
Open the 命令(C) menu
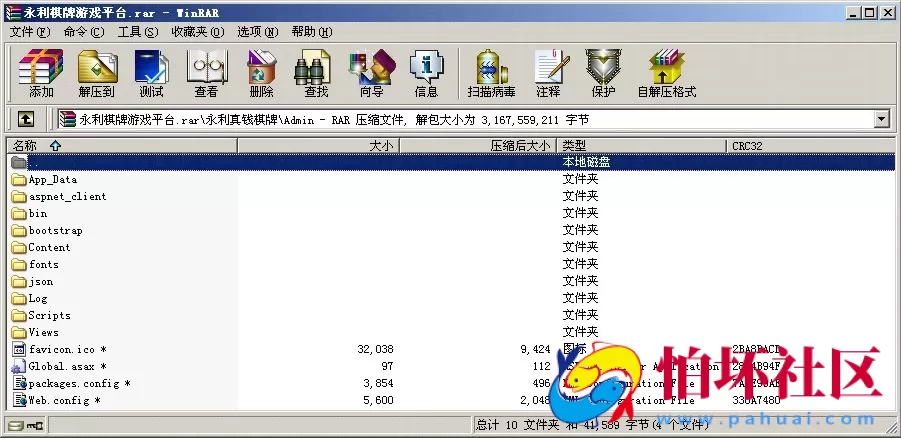[84, 32]
